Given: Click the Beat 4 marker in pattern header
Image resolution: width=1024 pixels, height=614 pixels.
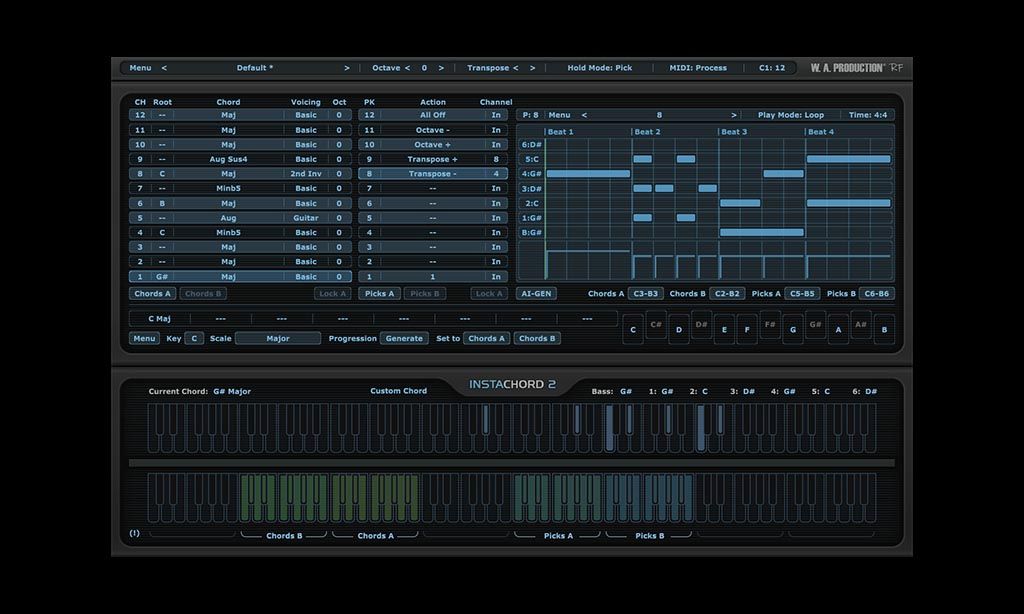Looking at the screenshot, I should [x=821, y=132].
